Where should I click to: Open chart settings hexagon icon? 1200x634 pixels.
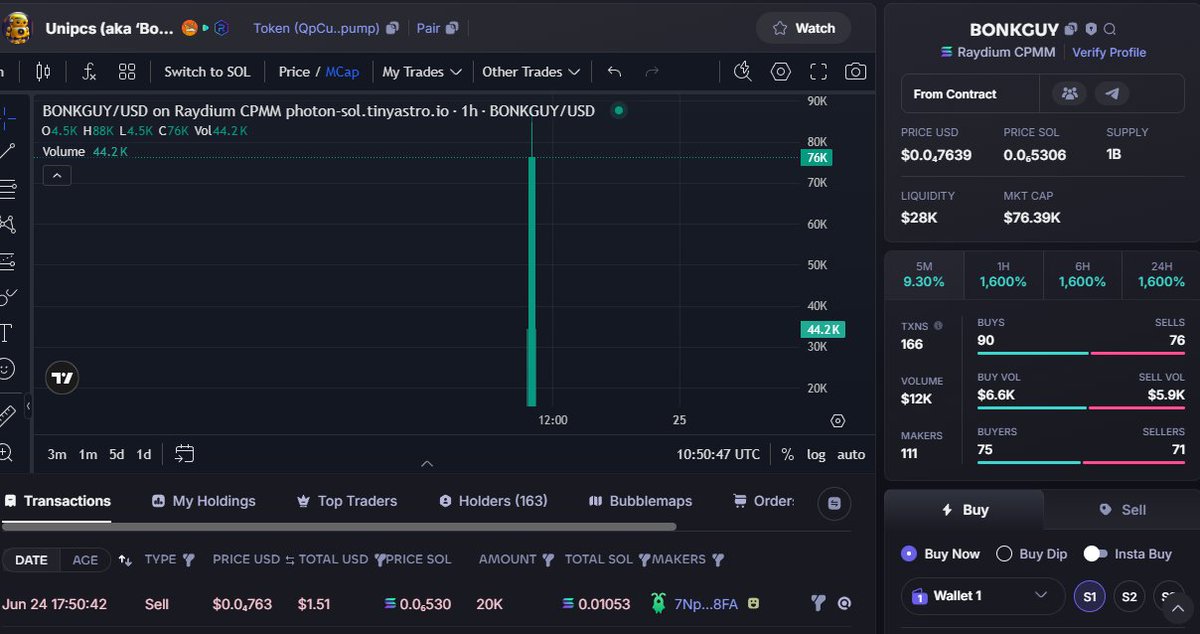click(780, 72)
